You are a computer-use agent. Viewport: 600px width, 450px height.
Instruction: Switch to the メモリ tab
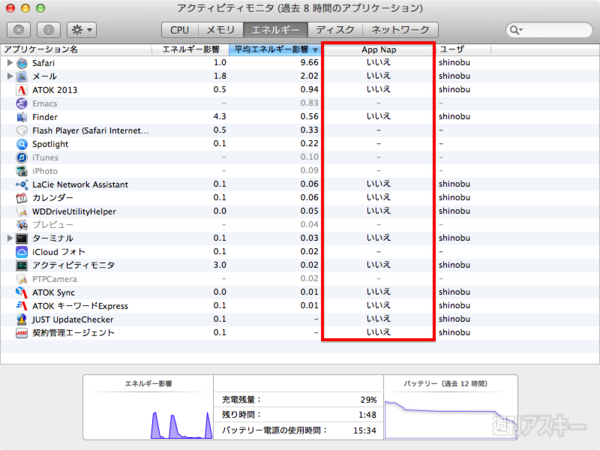[221, 30]
